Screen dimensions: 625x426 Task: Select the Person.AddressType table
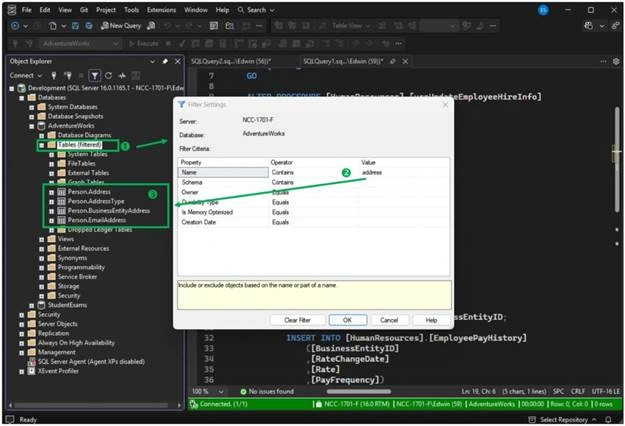click(96, 202)
